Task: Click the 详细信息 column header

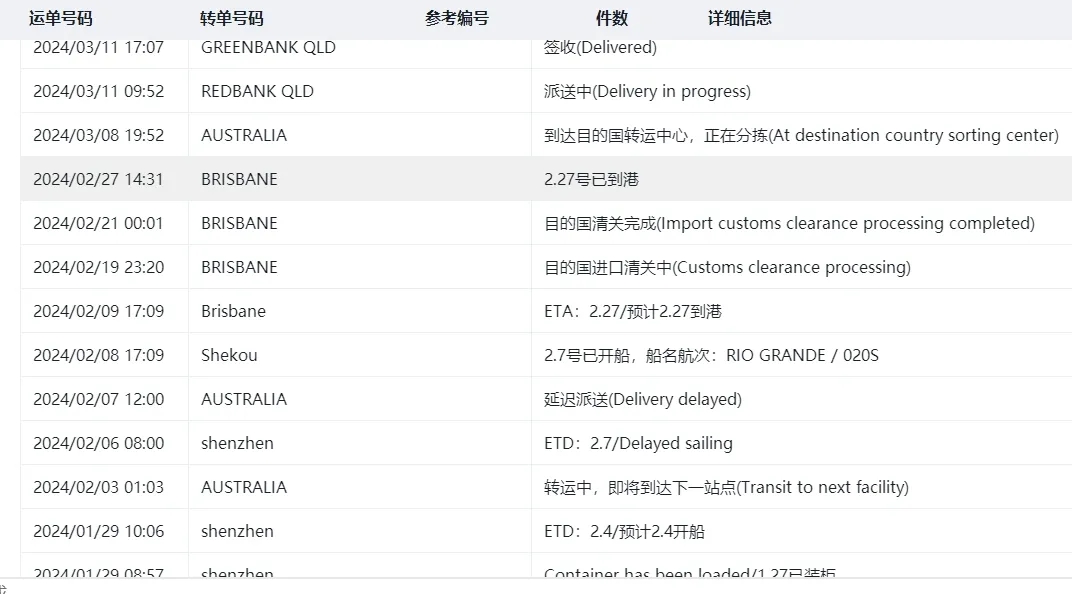Action: click(x=740, y=18)
